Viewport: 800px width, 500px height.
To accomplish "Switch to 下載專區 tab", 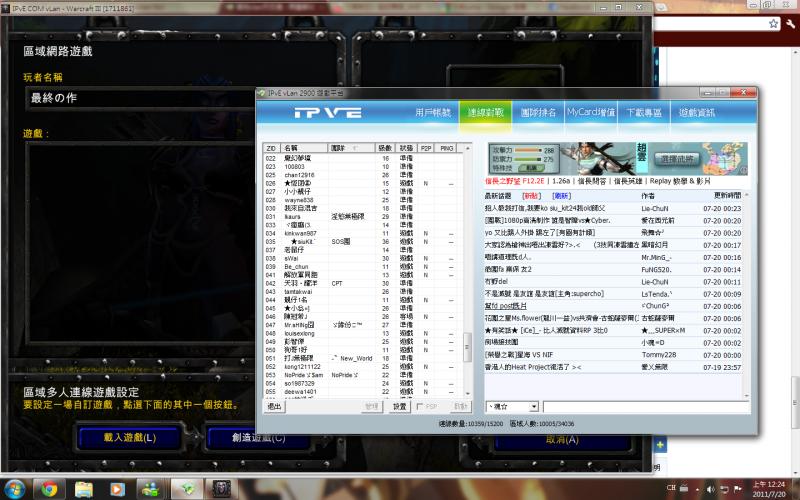I will [643, 113].
